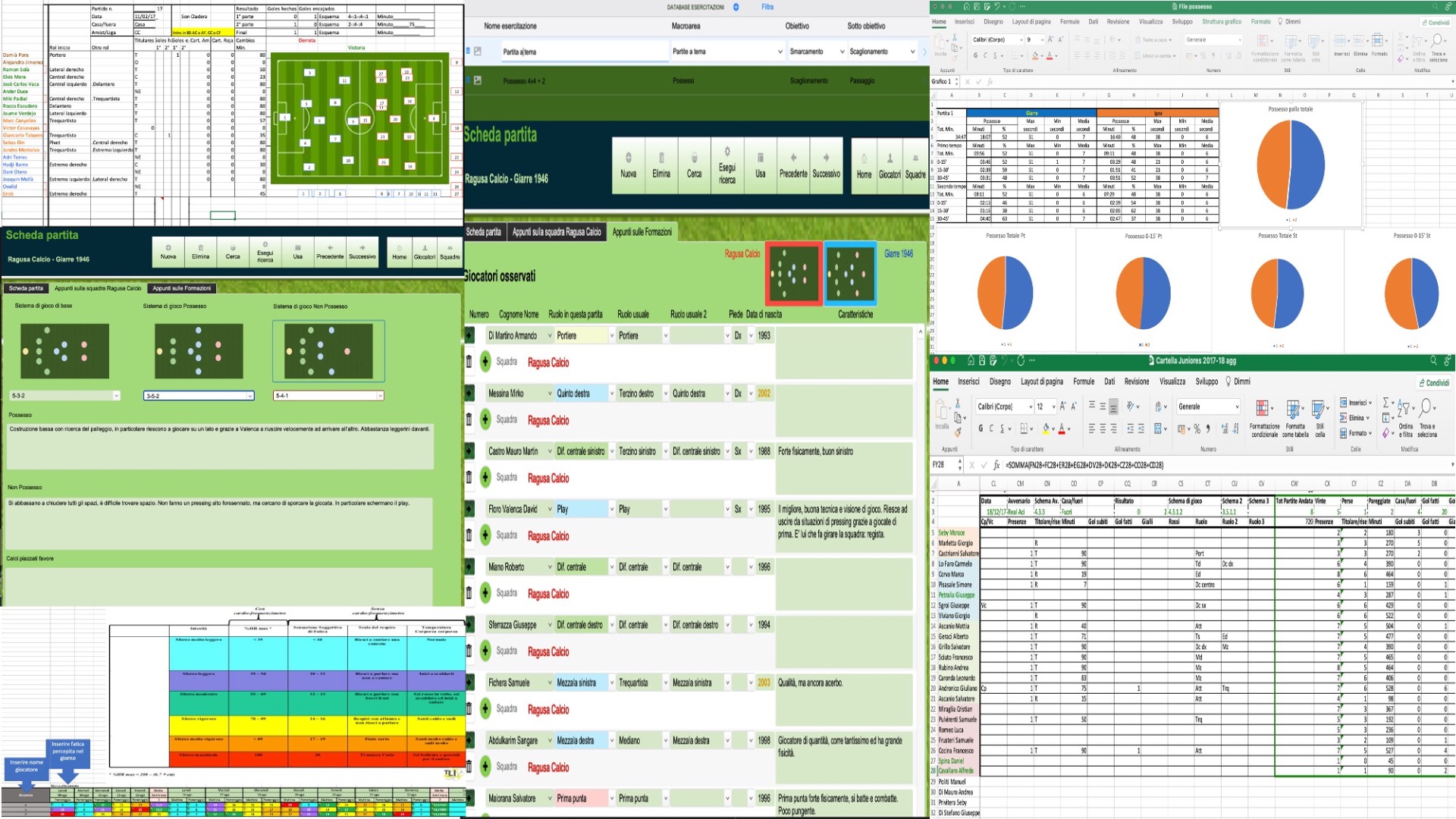Screen dimensions: 1456x819
Task: Click Elimina in the center Scheda partita toolbar
Action: coord(661,165)
